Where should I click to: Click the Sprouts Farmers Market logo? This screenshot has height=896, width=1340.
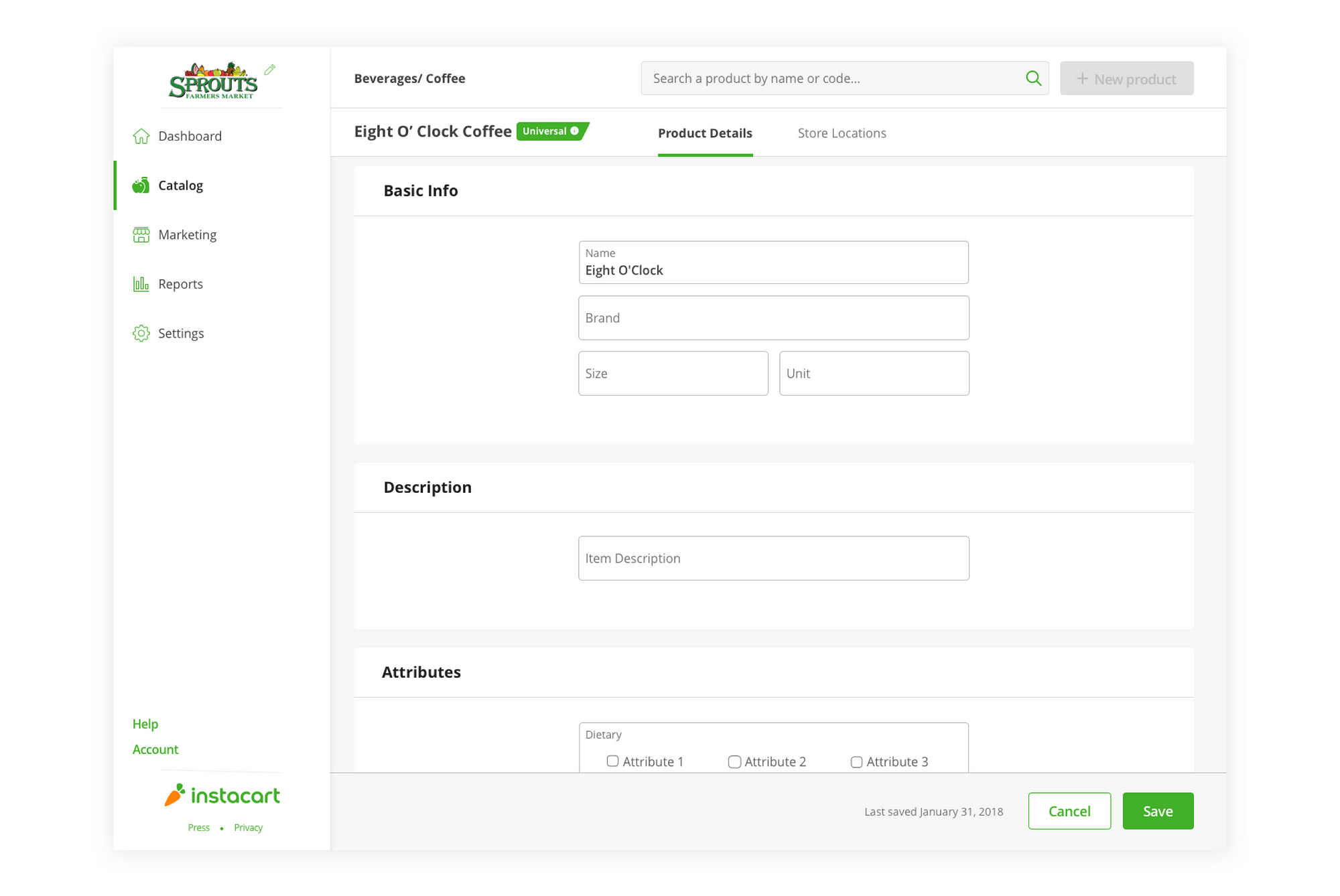tap(213, 80)
